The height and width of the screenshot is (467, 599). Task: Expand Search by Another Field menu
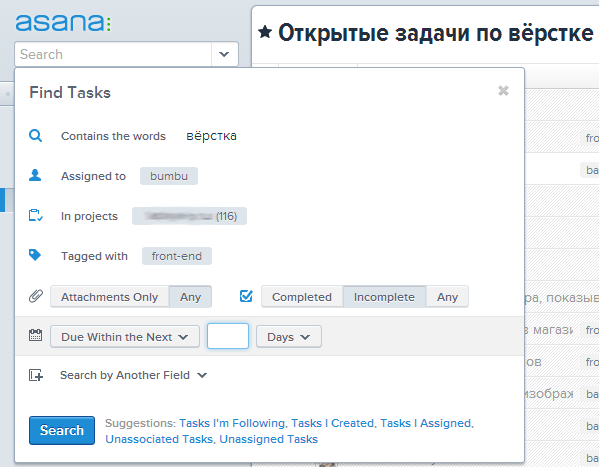[x=133, y=375]
